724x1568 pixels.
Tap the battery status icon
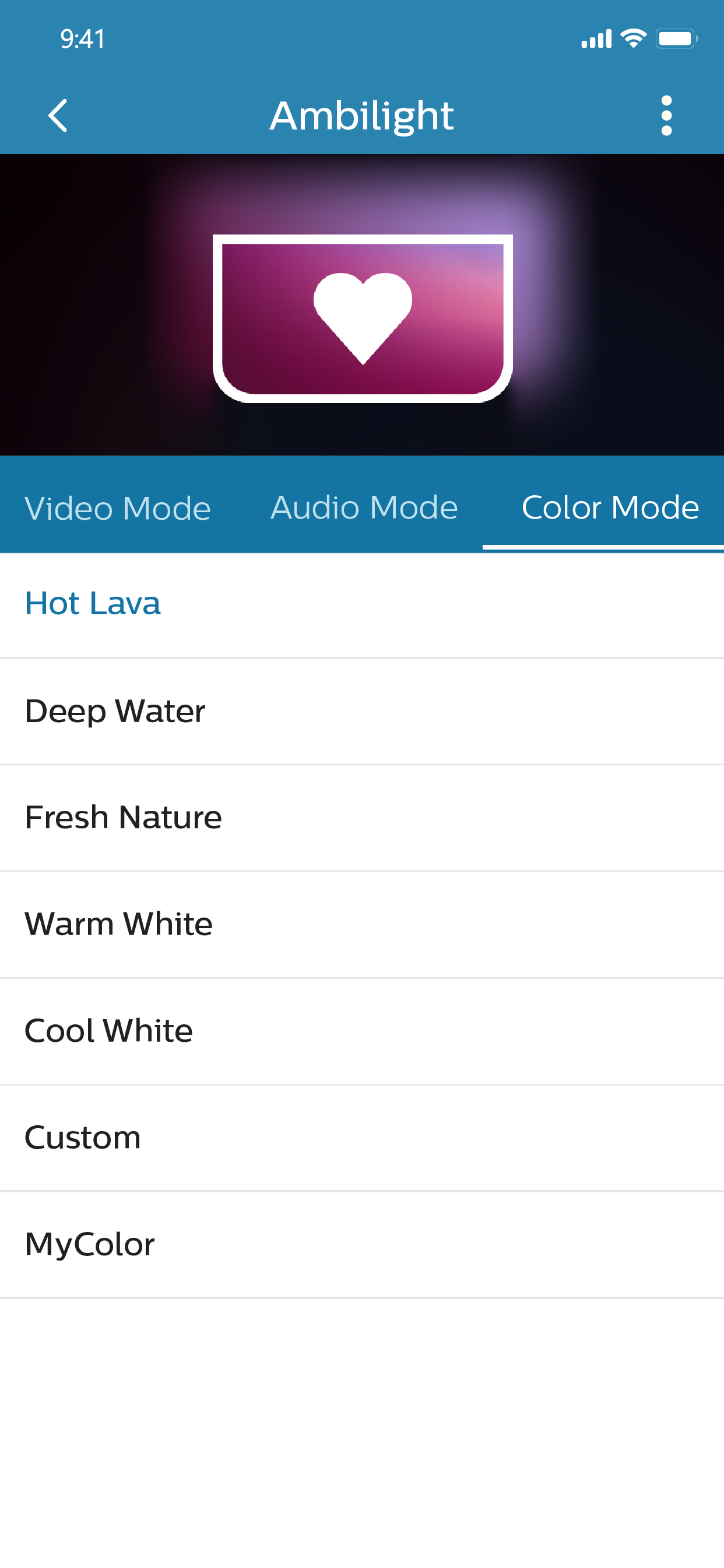pos(676,39)
